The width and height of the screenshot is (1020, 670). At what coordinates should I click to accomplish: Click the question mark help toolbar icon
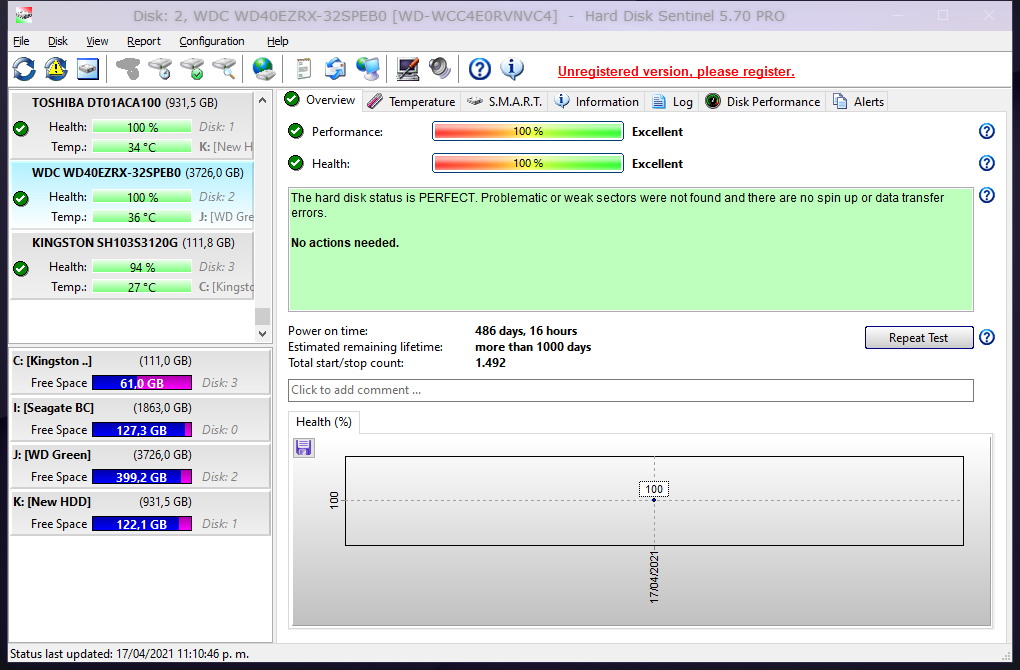[x=480, y=69]
